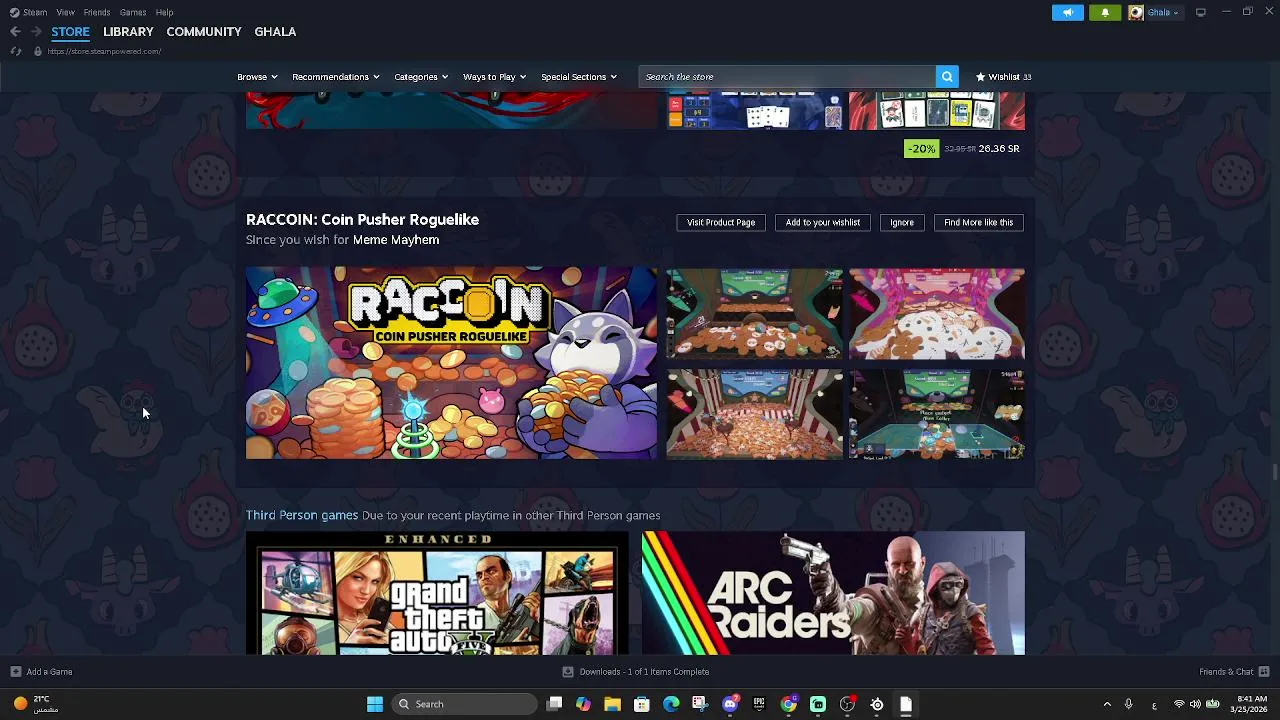This screenshot has height=720, width=1280.
Task: Click Add to your wishlist
Action: (823, 222)
